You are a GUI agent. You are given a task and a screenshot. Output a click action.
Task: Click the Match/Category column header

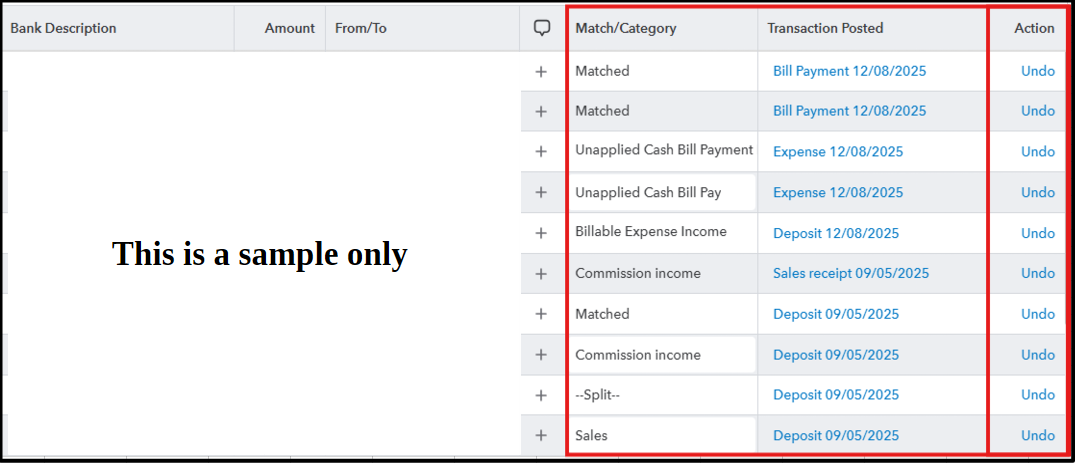[x=626, y=28]
